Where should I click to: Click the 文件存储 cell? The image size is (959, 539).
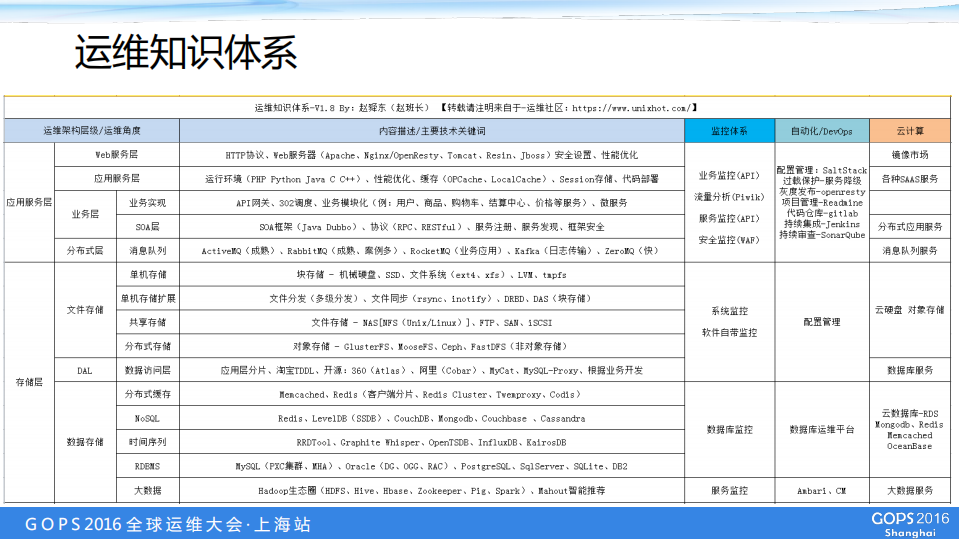[x=85, y=310]
